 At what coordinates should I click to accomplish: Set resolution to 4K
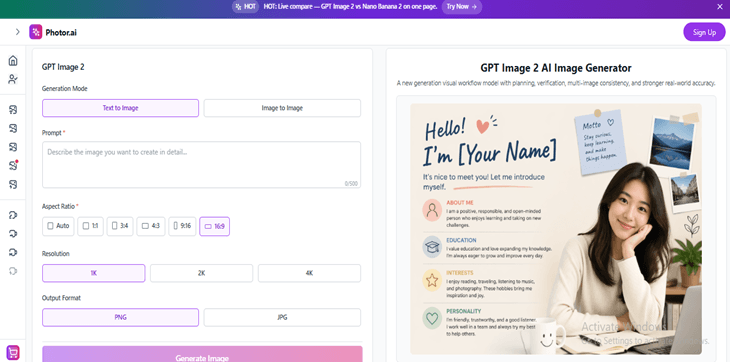[310, 273]
